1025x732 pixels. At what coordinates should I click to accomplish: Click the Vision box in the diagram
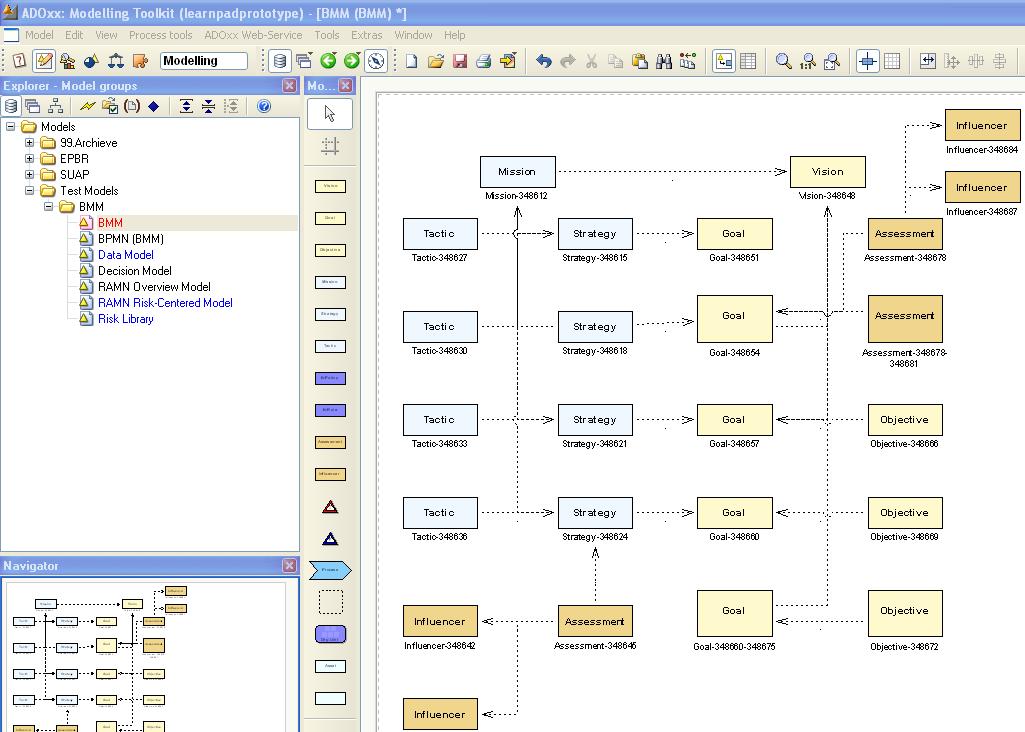[x=828, y=172]
